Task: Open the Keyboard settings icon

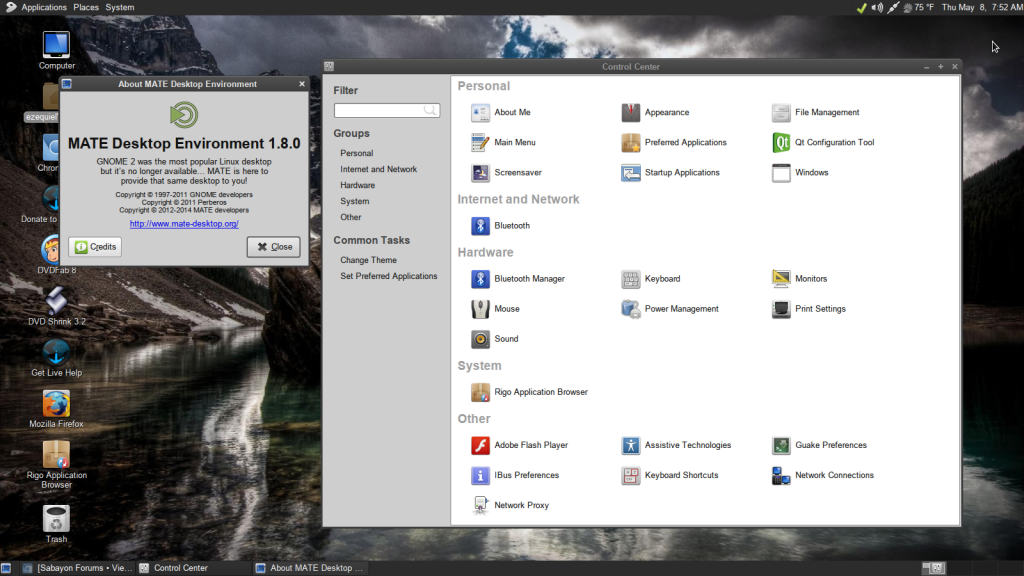Action: click(630, 279)
